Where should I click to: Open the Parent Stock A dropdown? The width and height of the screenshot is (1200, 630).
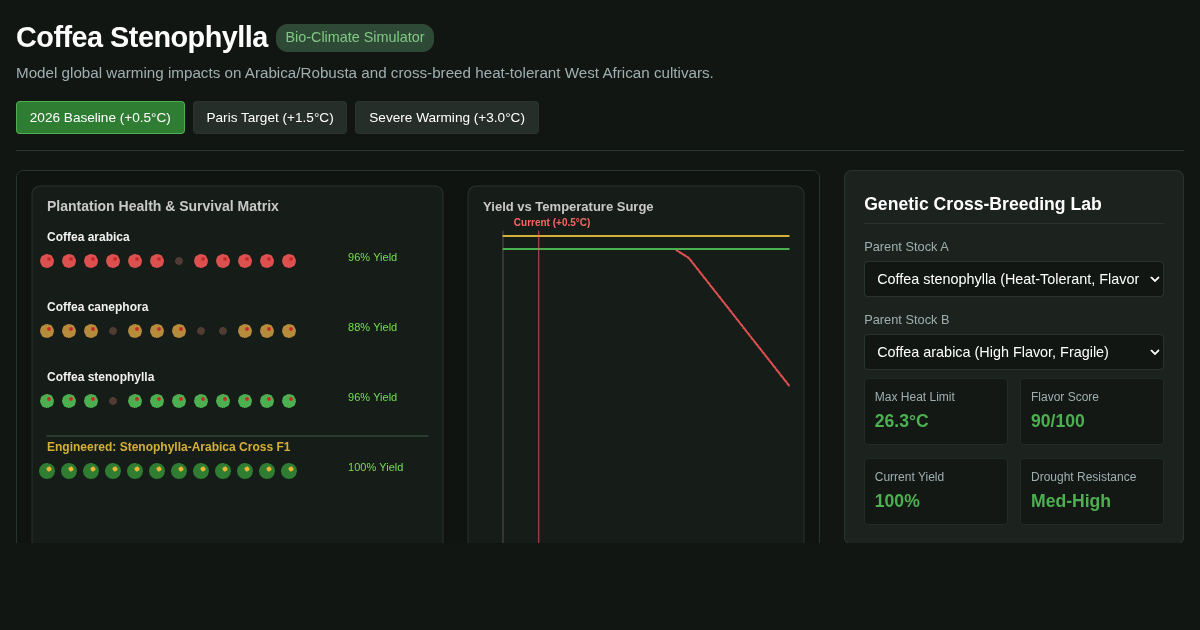coord(1014,279)
